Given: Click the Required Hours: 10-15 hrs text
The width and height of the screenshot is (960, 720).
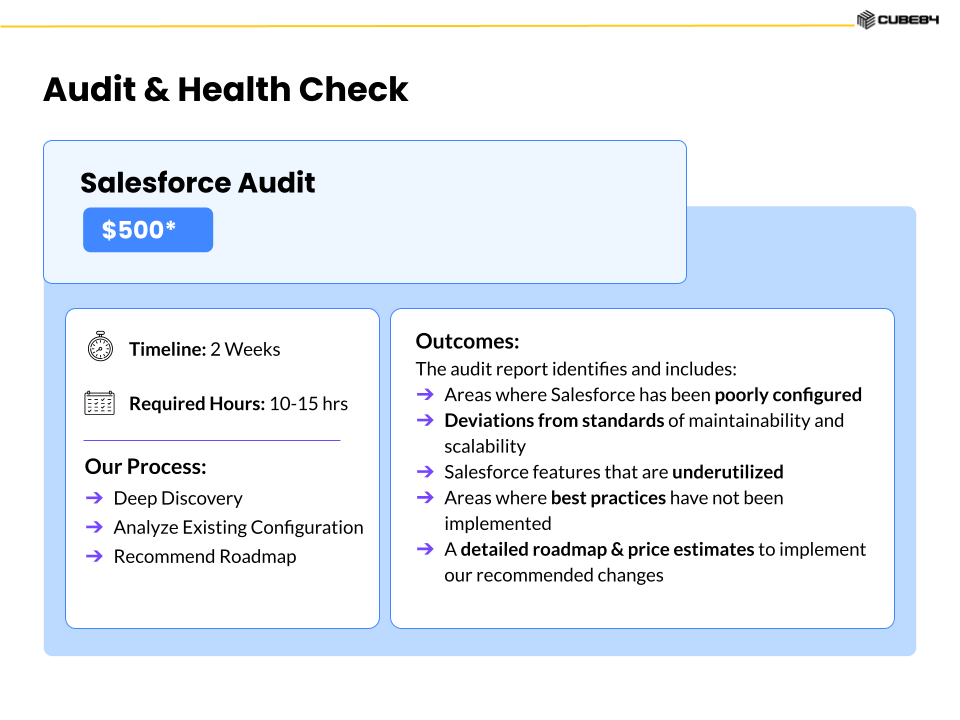Looking at the screenshot, I should tap(238, 403).
